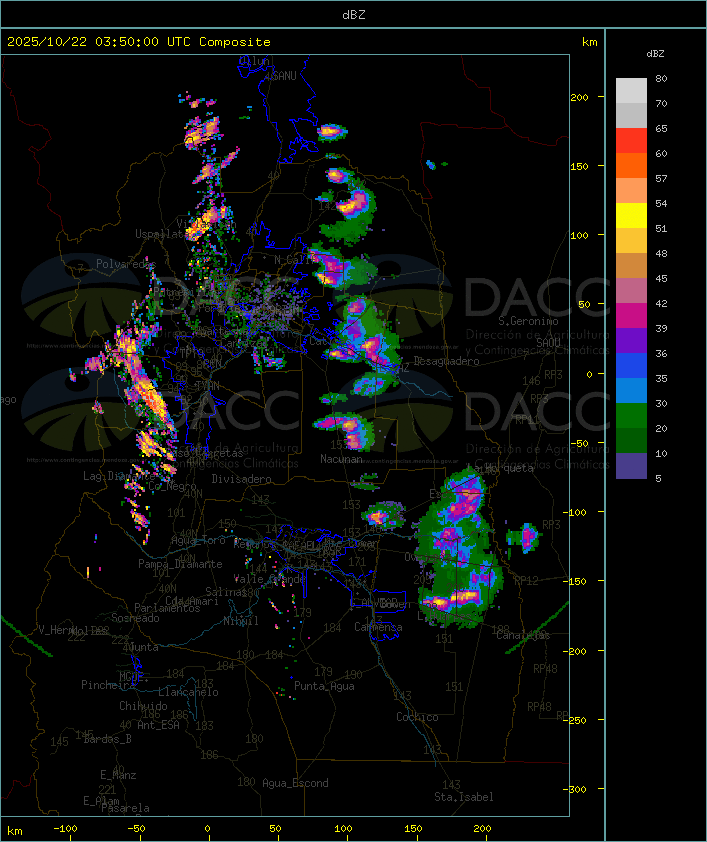
Task: Click the 'RP12' road label
Action: (526, 580)
